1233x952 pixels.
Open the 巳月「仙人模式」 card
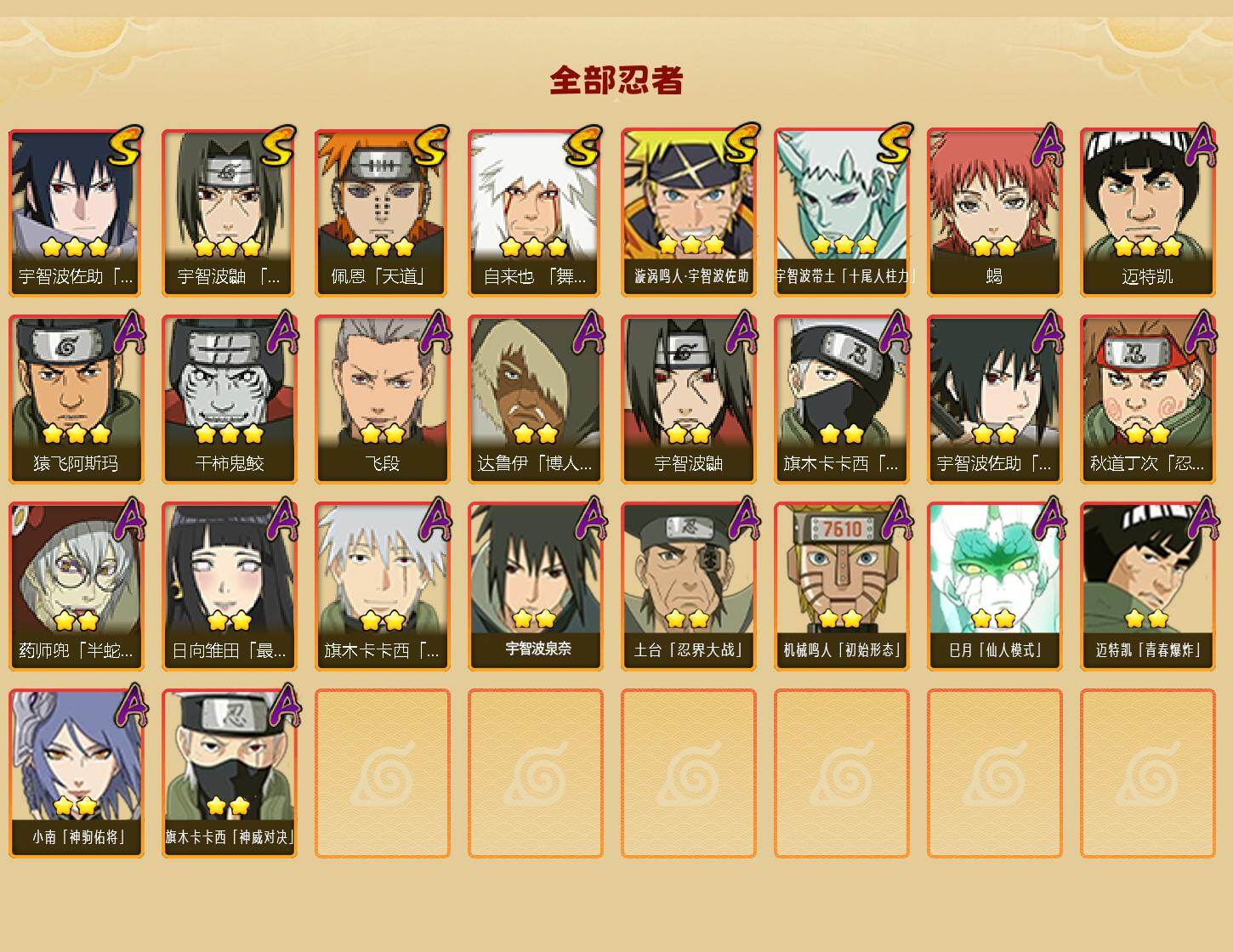tap(994, 586)
